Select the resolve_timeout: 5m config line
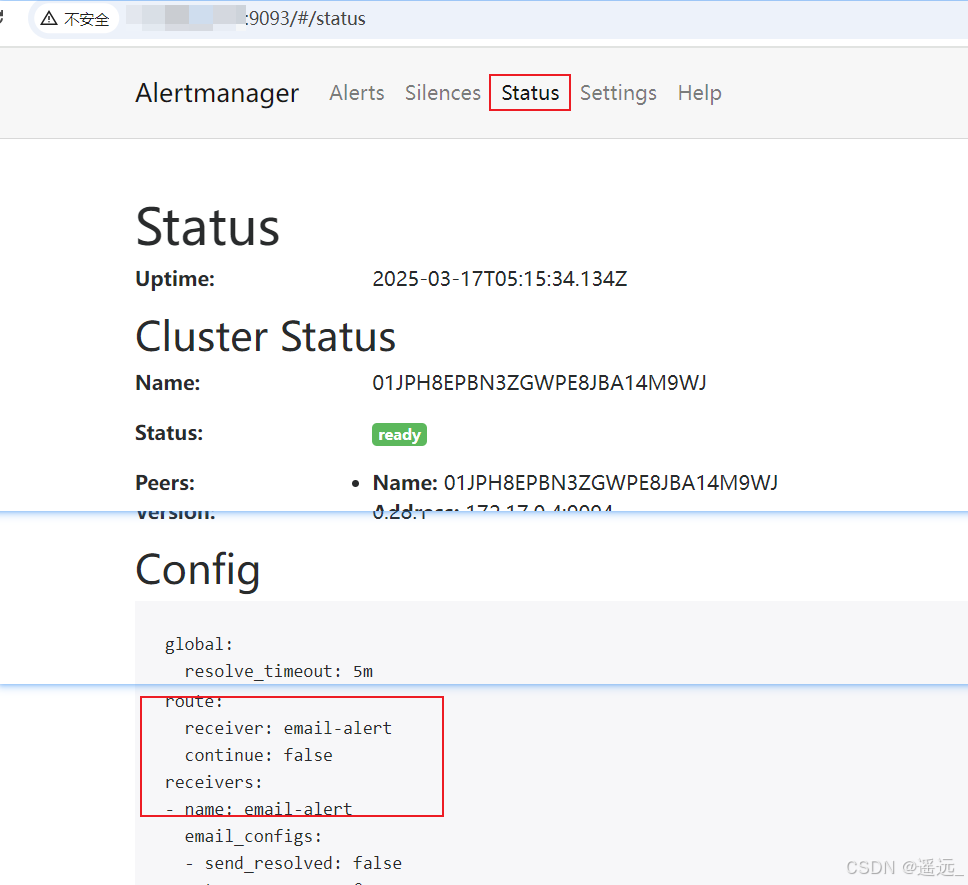The width and height of the screenshot is (968, 885). pos(278,671)
